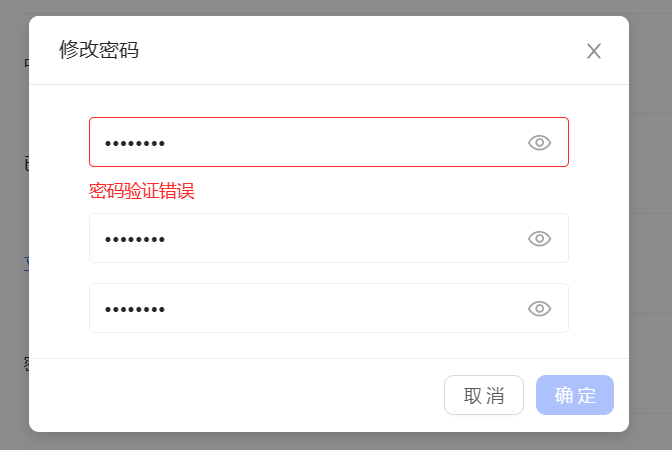Screen dimensions: 672x450
Task: Reveal the first password's hidden characters
Action: [539, 142]
